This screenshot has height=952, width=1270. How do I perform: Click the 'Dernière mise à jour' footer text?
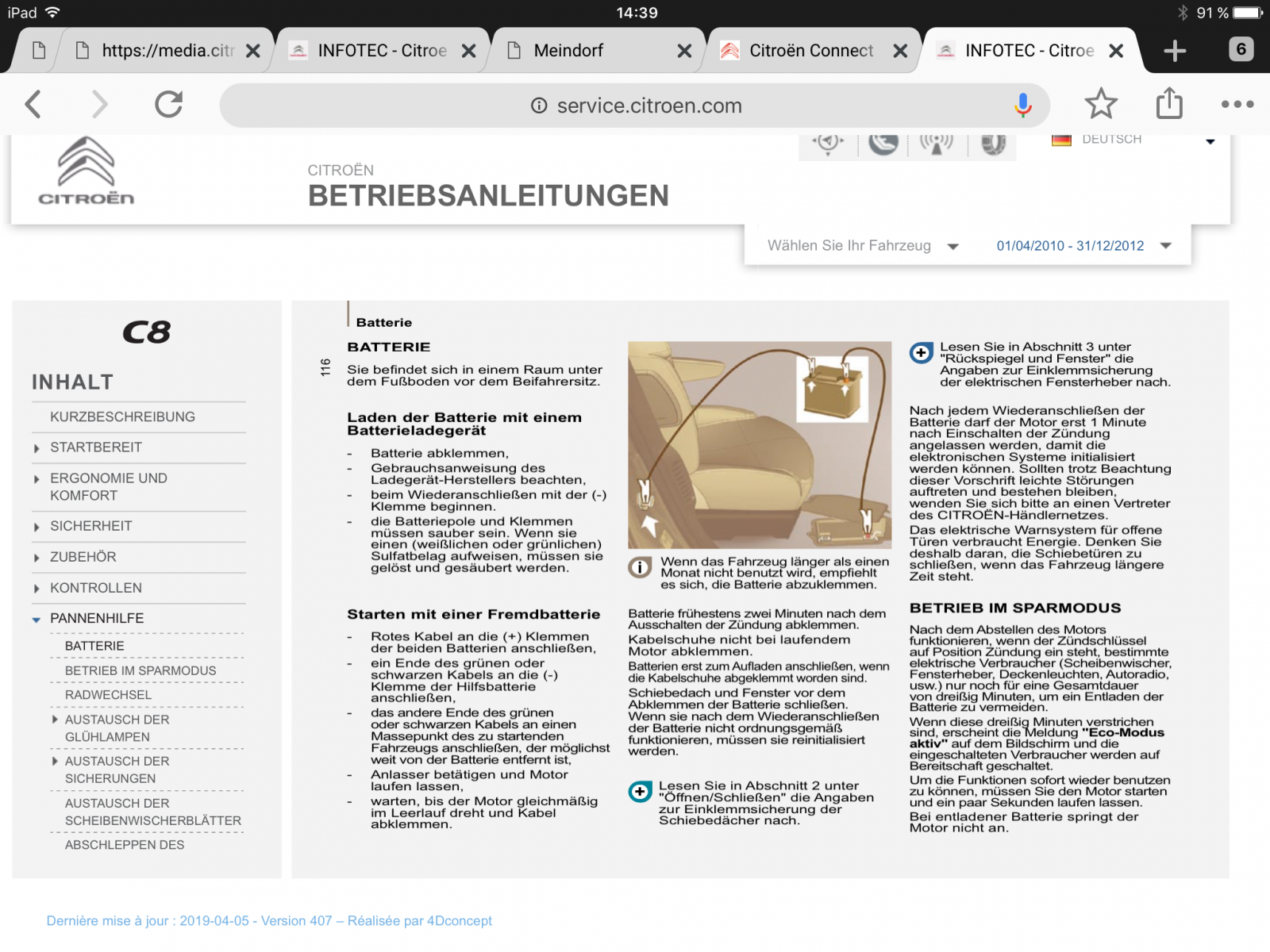pos(269,920)
